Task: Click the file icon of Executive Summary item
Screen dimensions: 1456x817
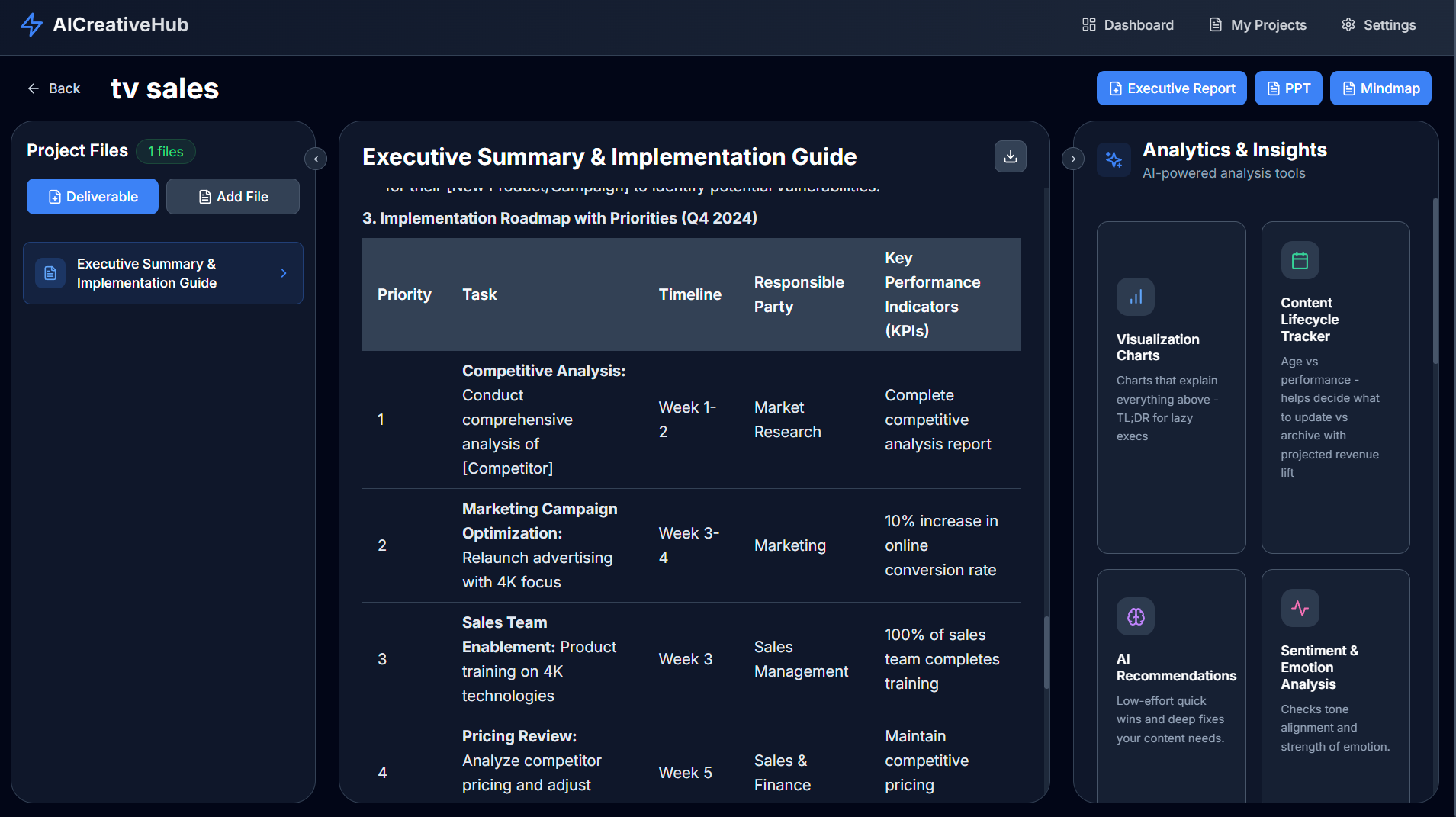Action: pos(50,273)
